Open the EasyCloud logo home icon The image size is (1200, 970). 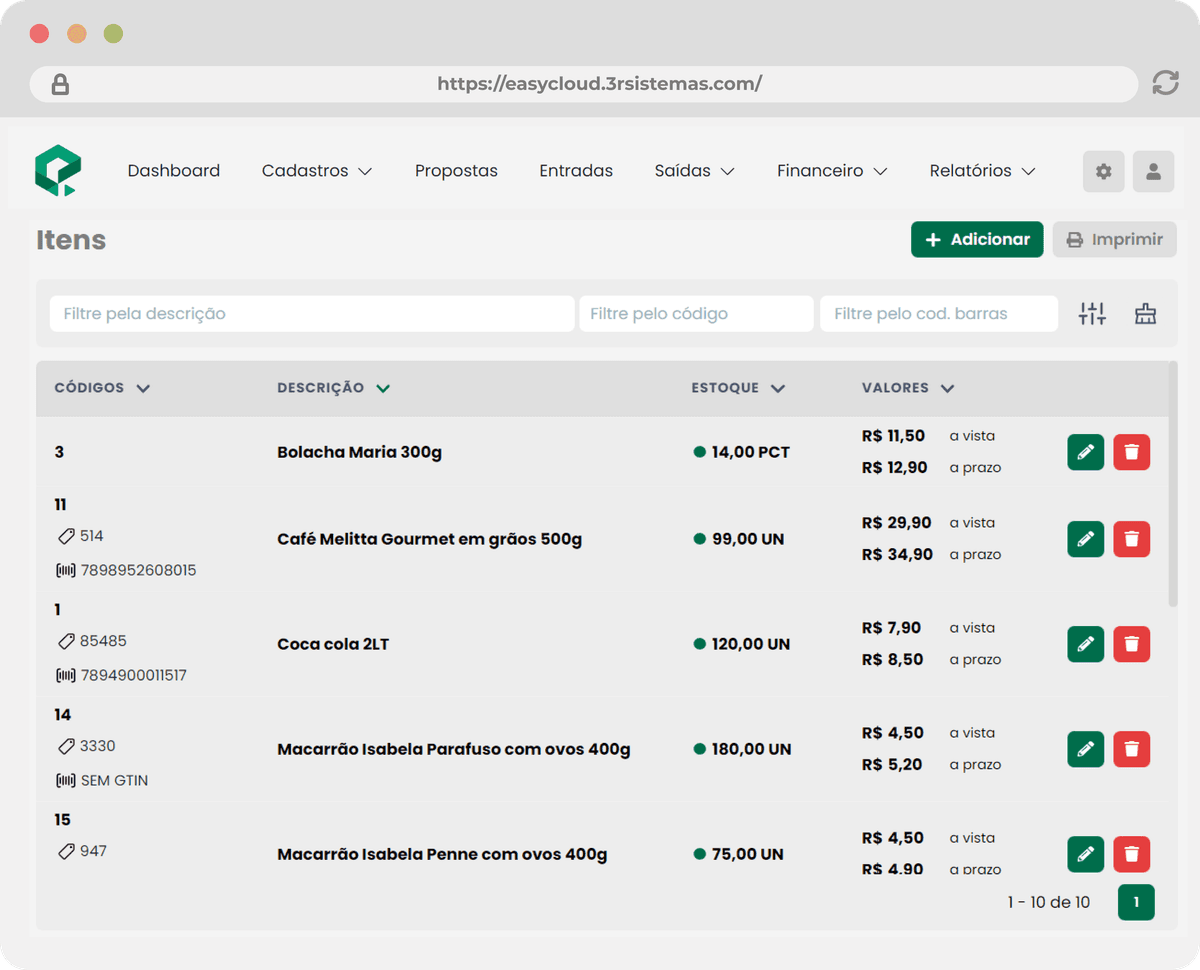point(57,170)
